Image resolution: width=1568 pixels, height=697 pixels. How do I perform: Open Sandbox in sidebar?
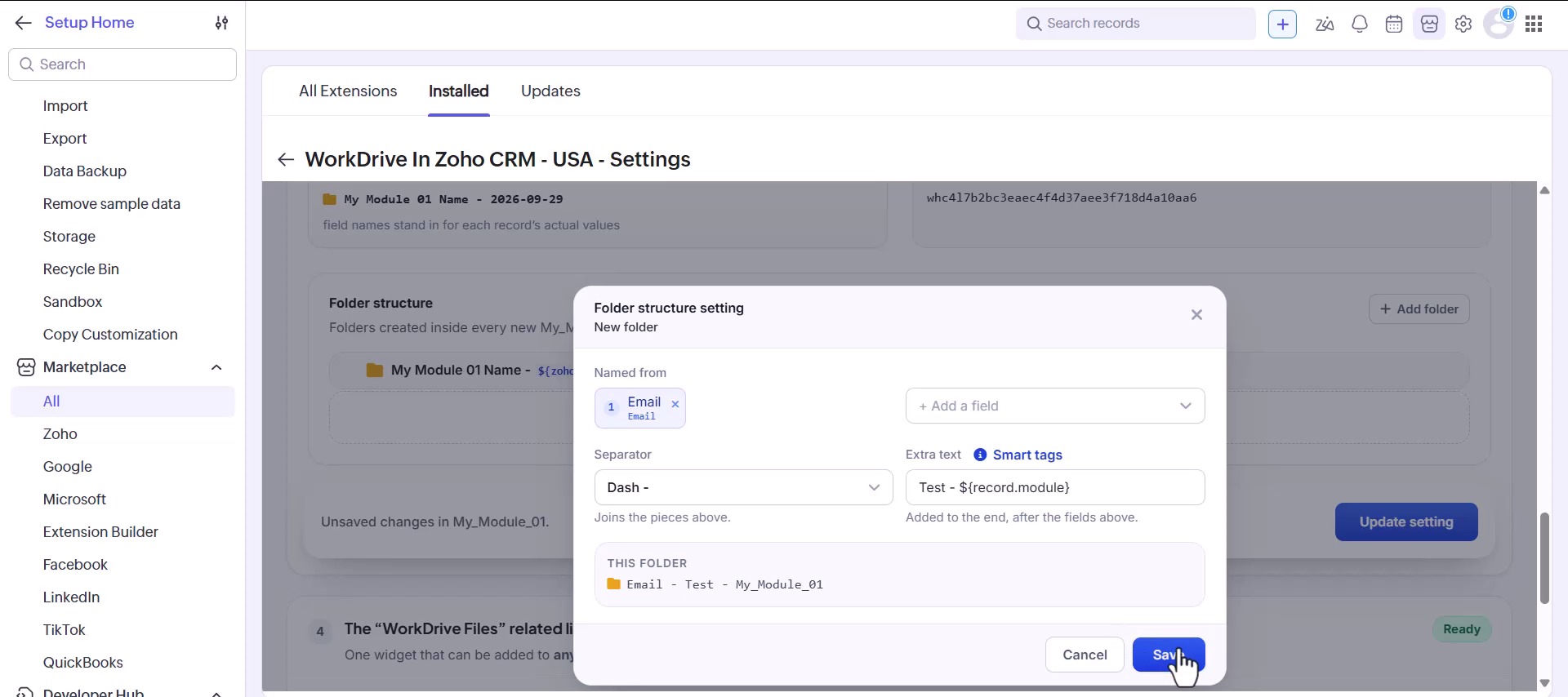73,302
